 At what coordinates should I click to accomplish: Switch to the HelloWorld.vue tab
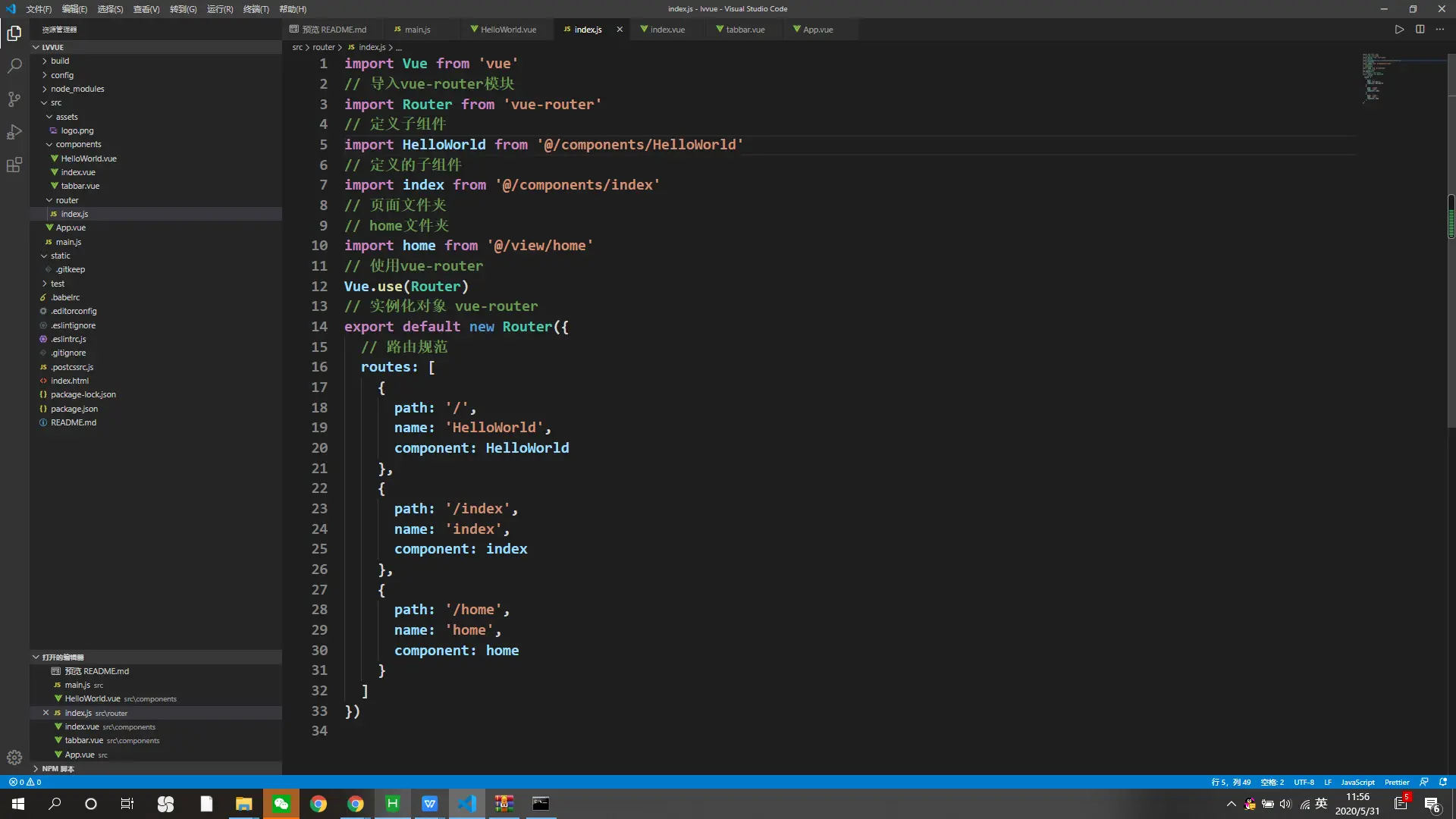coord(507,30)
